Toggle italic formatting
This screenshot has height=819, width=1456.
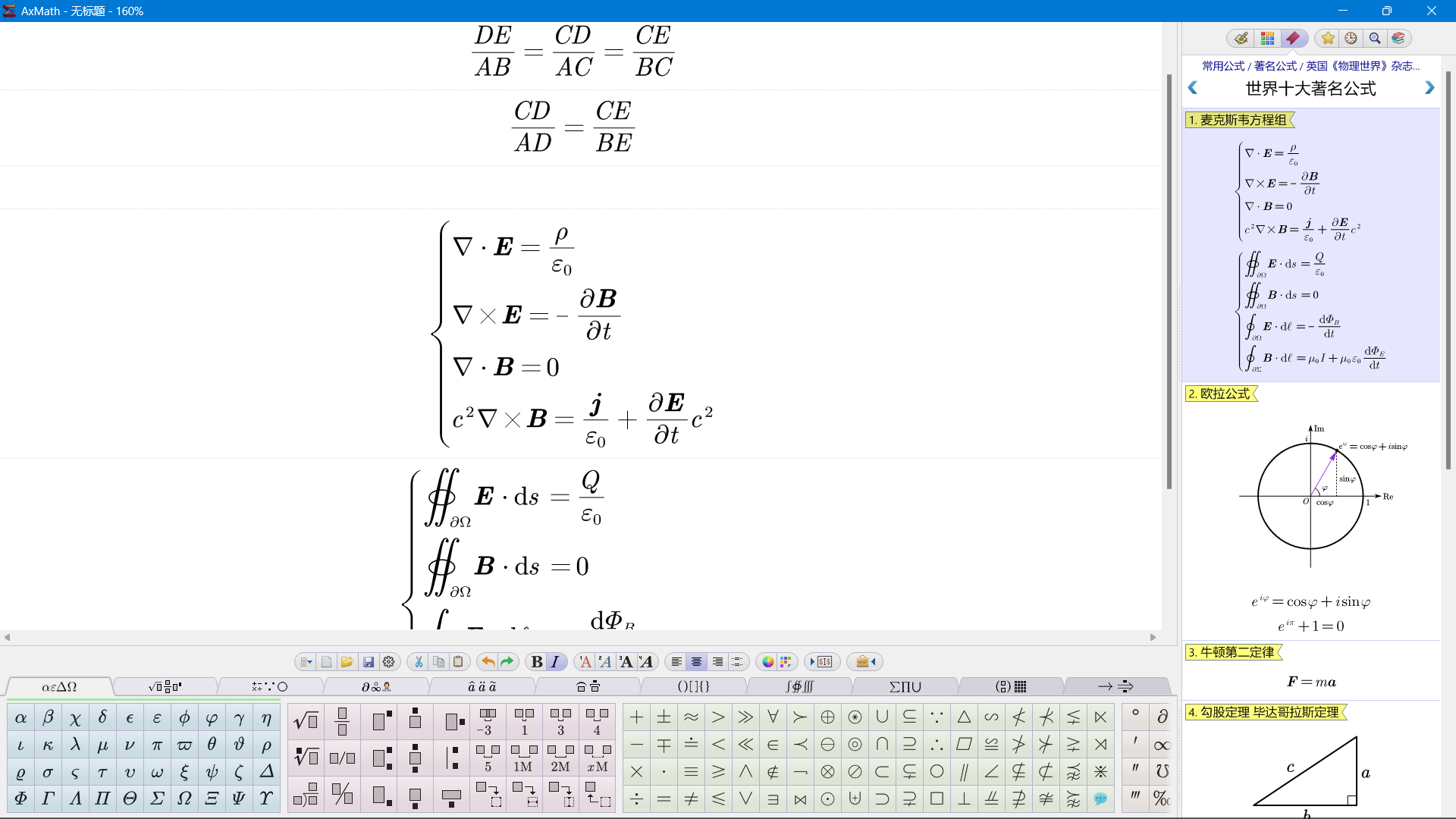tap(555, 662)
